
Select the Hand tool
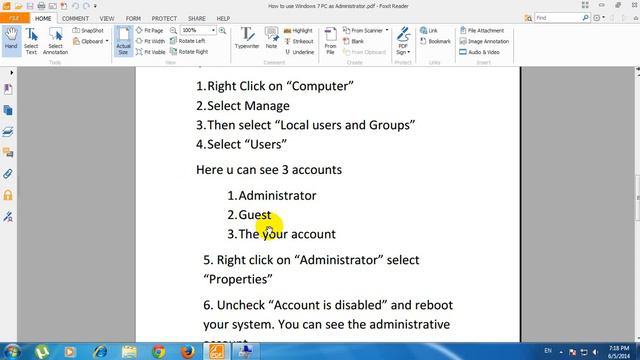click(x=11, y=41)
